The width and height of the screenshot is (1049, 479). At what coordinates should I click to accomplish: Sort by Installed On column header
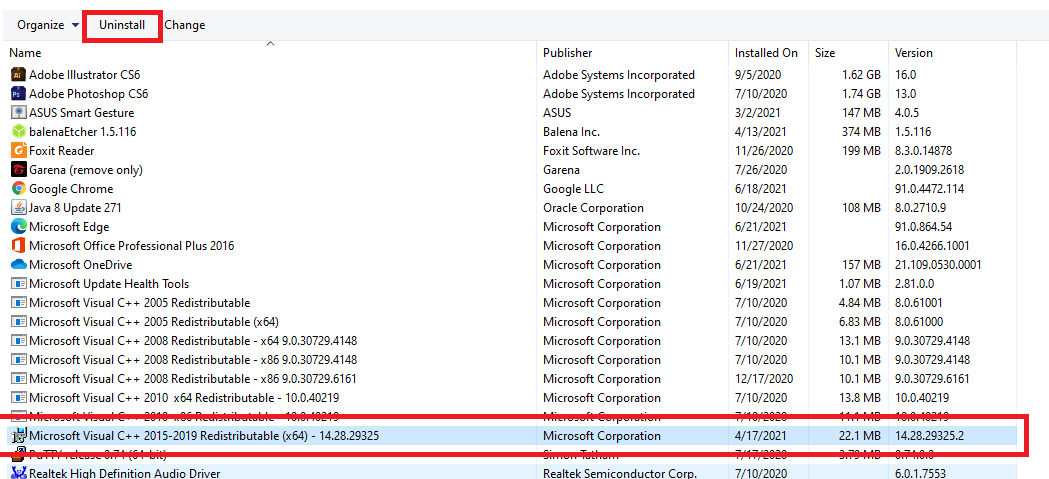point(766,53)
